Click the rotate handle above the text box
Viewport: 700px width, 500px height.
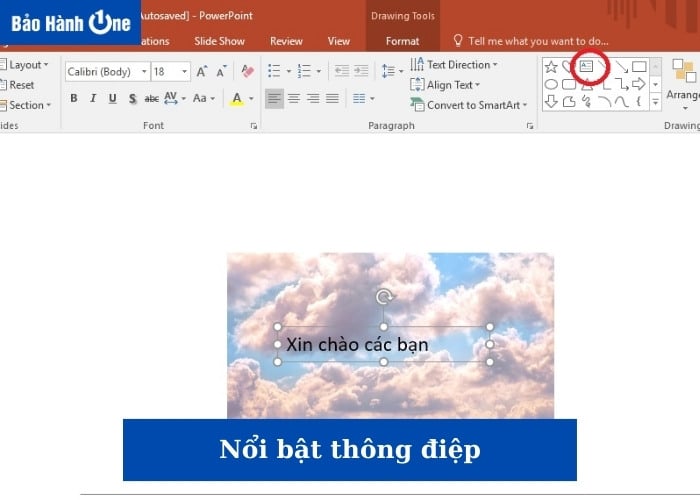pyautogui.click(x=384, y=296)
